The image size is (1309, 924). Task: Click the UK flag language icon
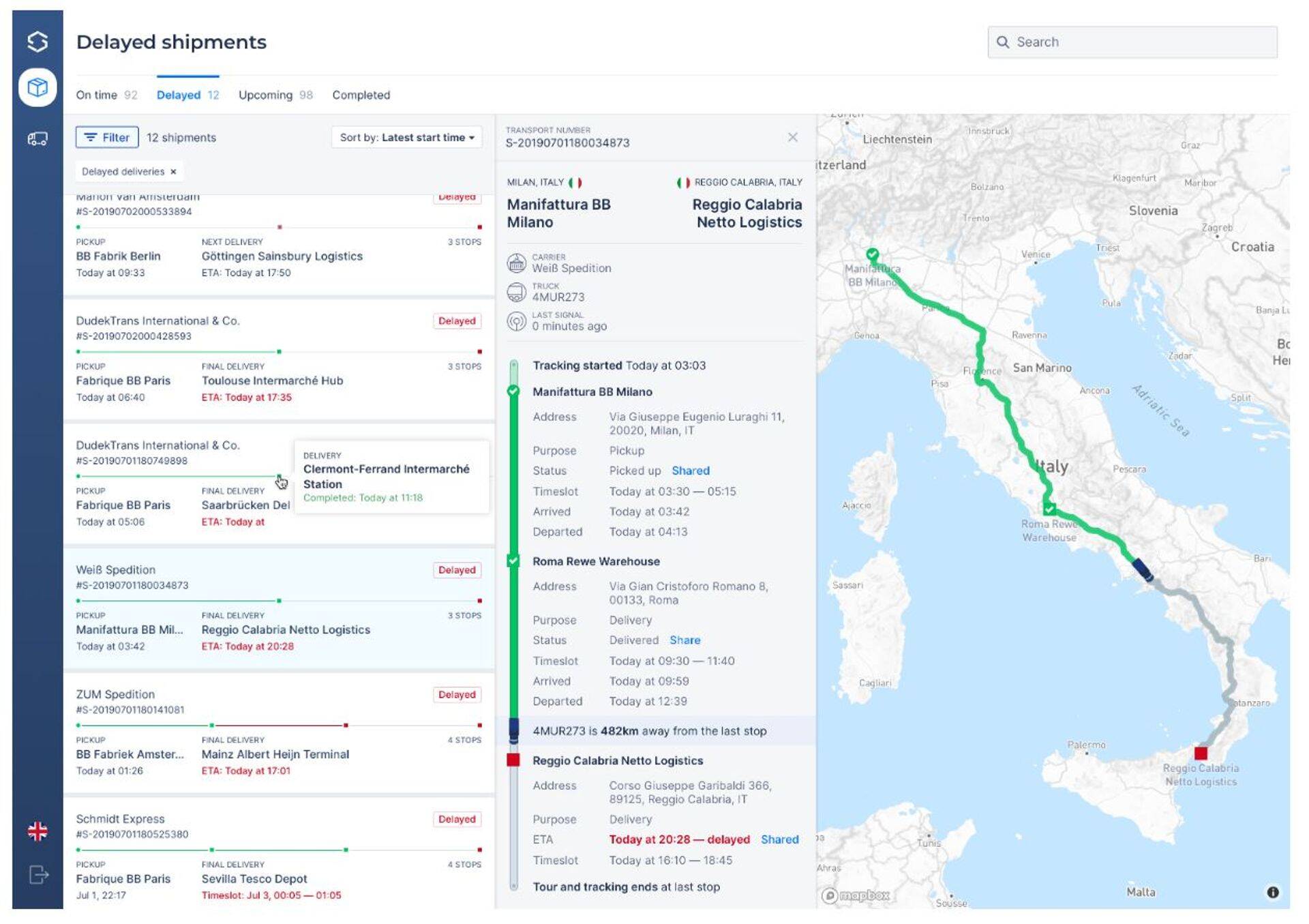[x=37, y=831]
